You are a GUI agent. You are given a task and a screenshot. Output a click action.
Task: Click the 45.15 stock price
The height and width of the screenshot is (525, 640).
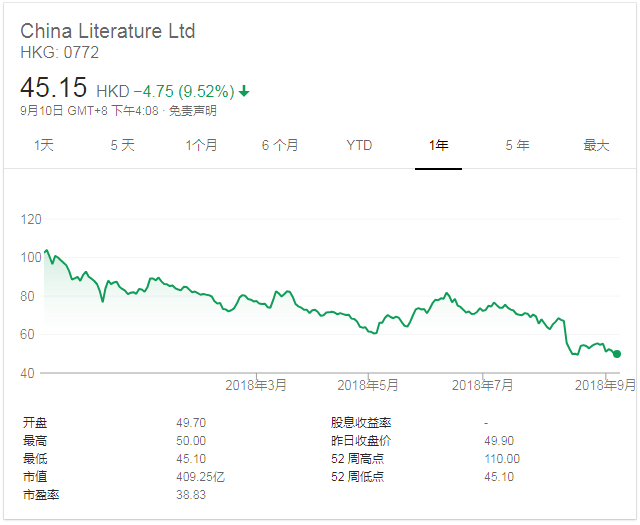54,88
